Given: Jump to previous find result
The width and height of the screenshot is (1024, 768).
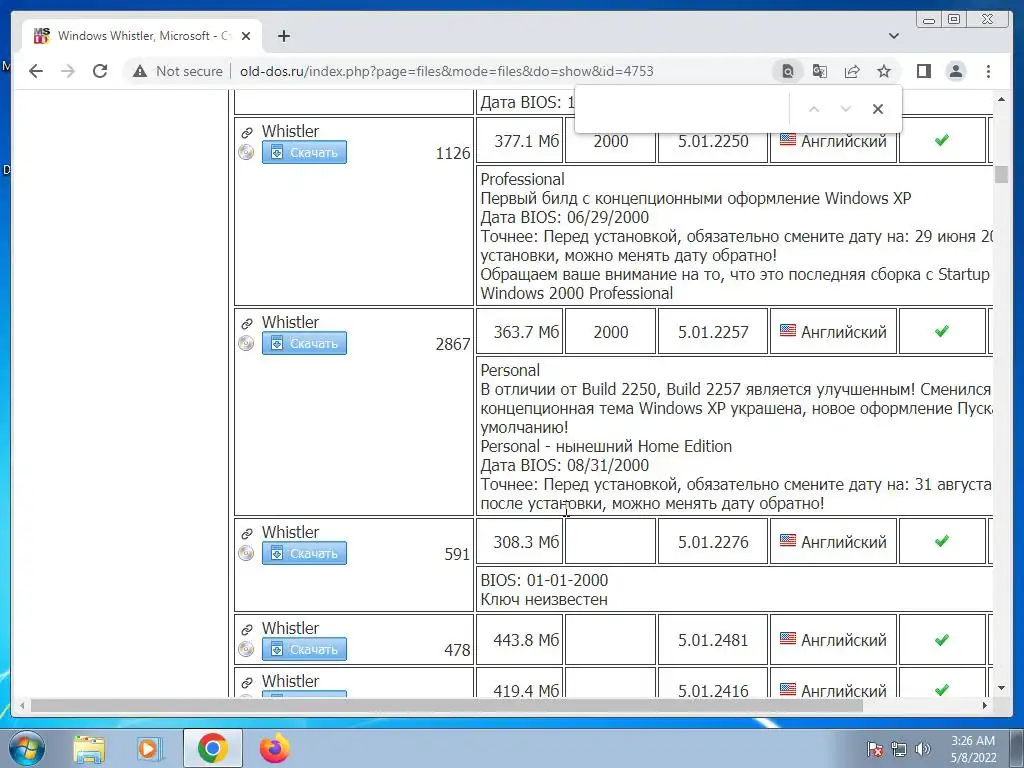Looking at the screenshot, I should pyautogui.click(x=814, y=109).
